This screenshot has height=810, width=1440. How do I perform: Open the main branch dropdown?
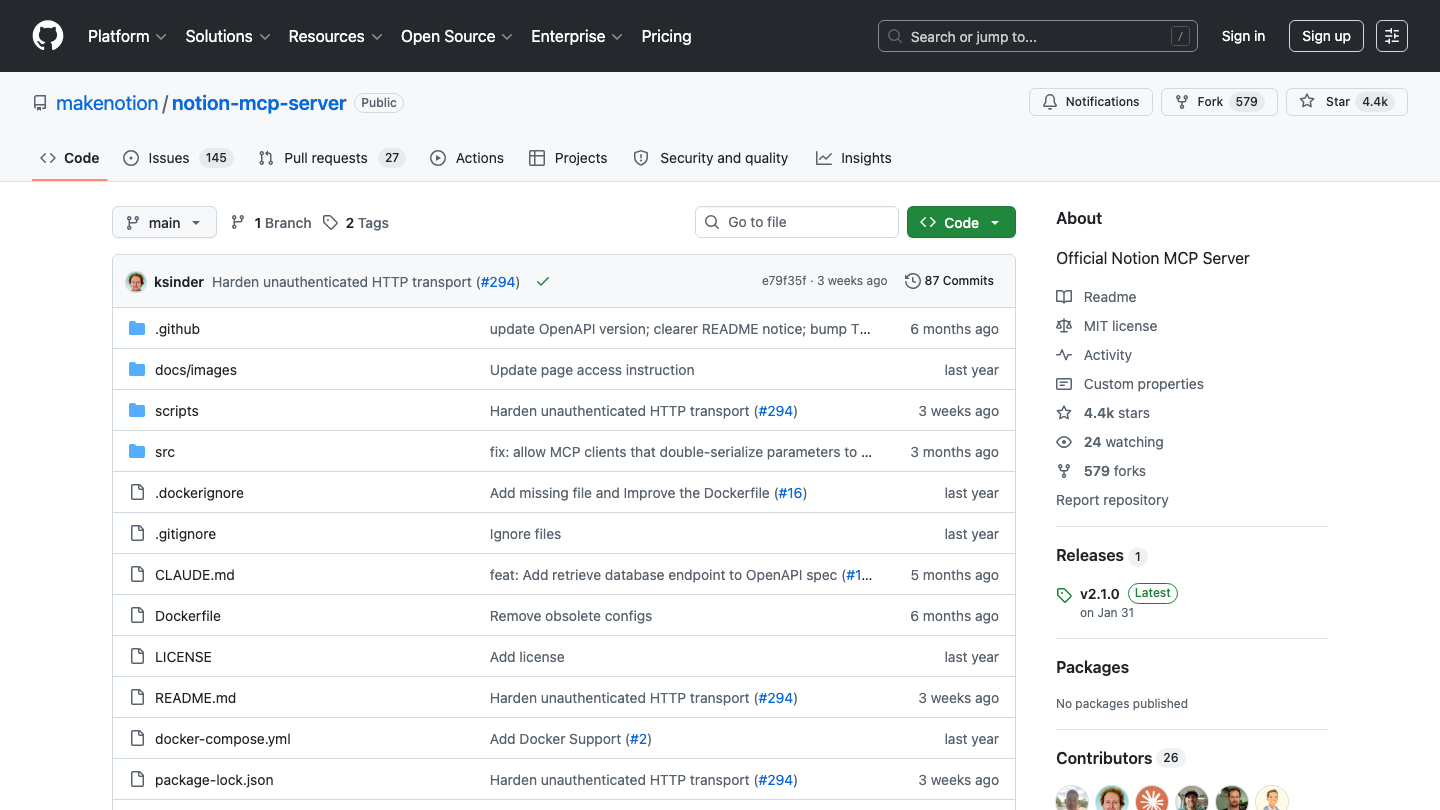click(x=164, y=222)
